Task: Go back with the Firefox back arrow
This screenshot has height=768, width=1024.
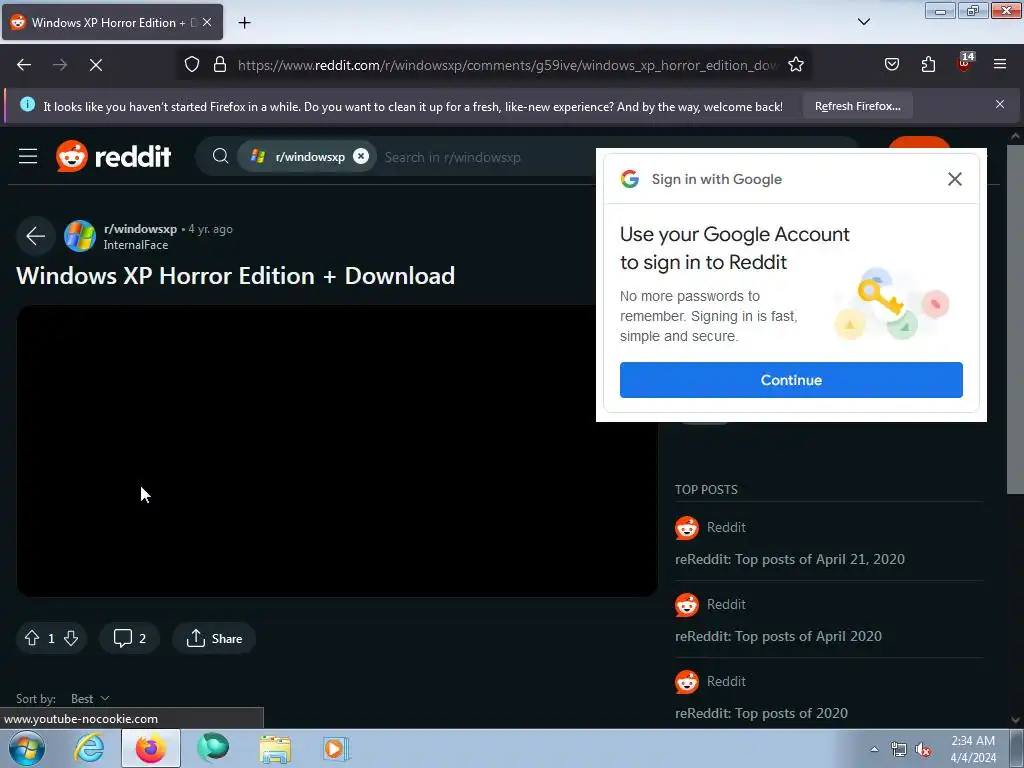Action: (24, 65)
